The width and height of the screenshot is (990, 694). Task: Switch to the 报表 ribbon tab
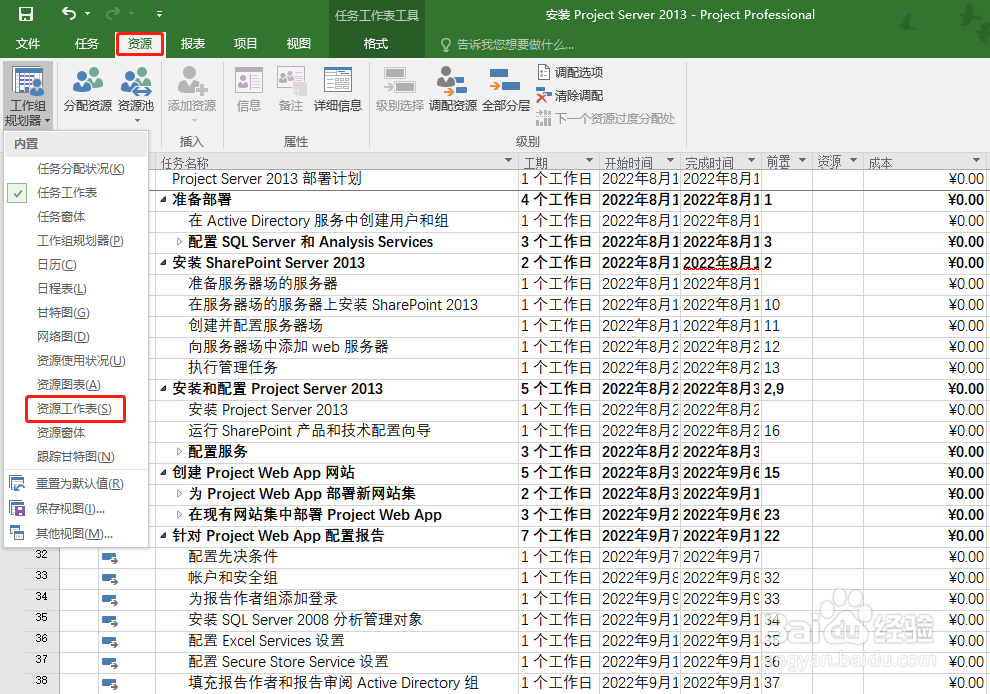[193, 44]
